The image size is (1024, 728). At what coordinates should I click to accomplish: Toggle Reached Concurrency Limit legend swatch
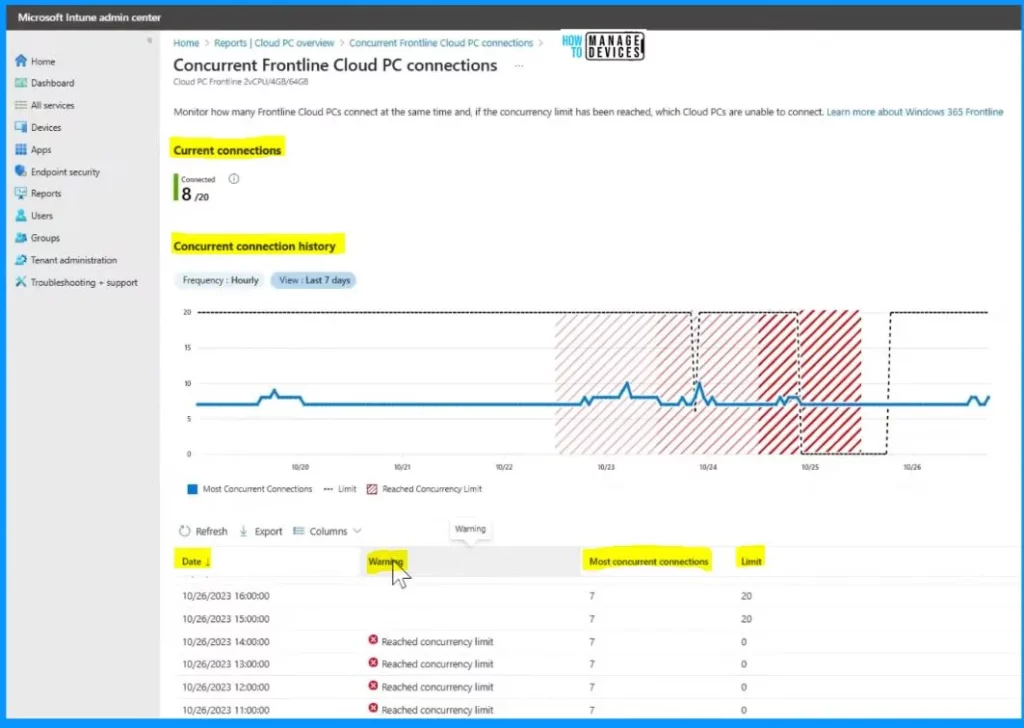pyautogui.click(x=372, y=489)
